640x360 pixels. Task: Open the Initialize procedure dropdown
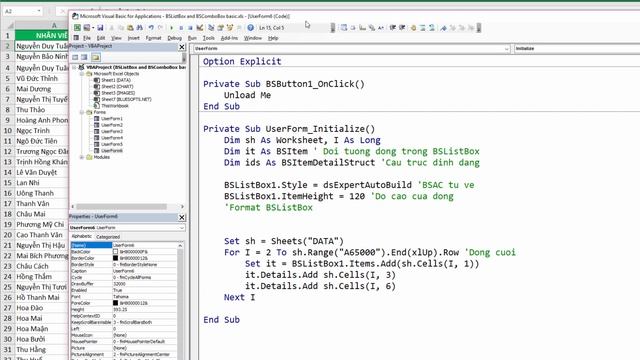click(x=577, y=49)
